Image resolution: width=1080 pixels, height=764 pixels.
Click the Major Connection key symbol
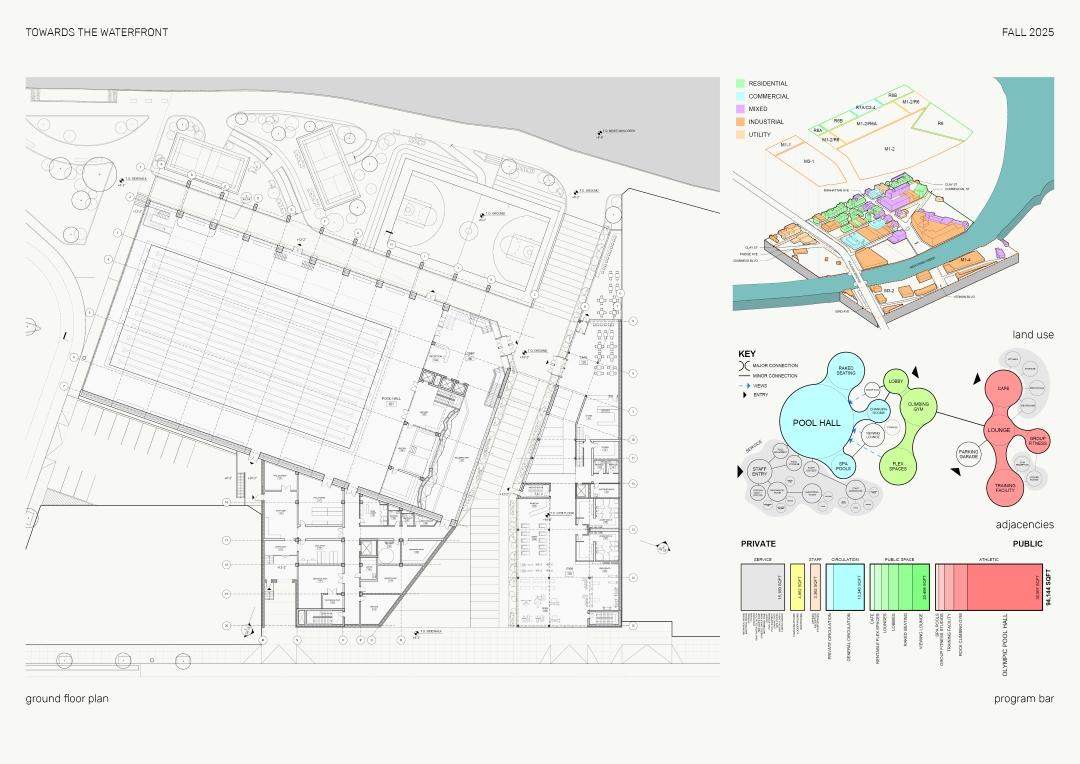744,365
